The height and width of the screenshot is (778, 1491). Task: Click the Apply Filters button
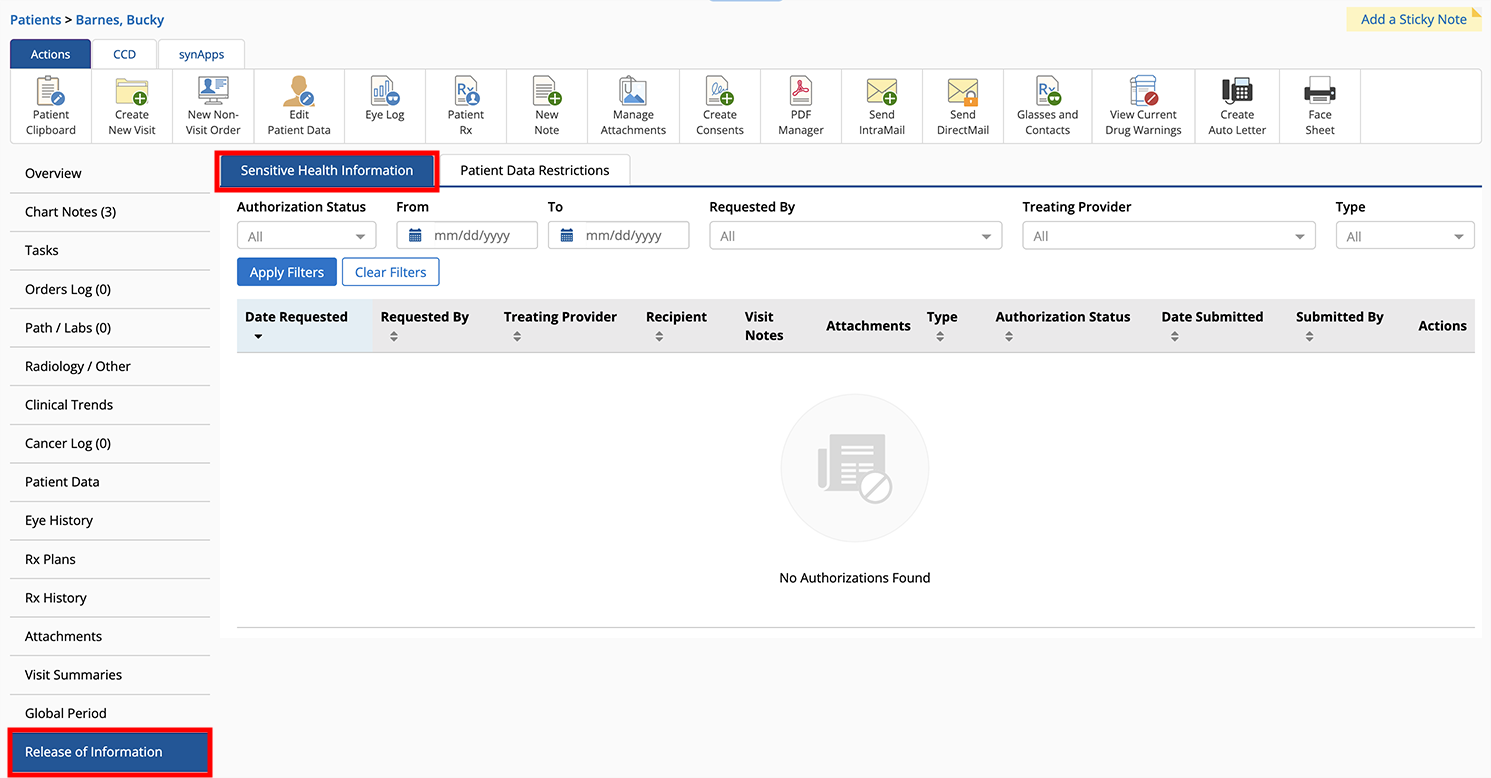[287, 272]
